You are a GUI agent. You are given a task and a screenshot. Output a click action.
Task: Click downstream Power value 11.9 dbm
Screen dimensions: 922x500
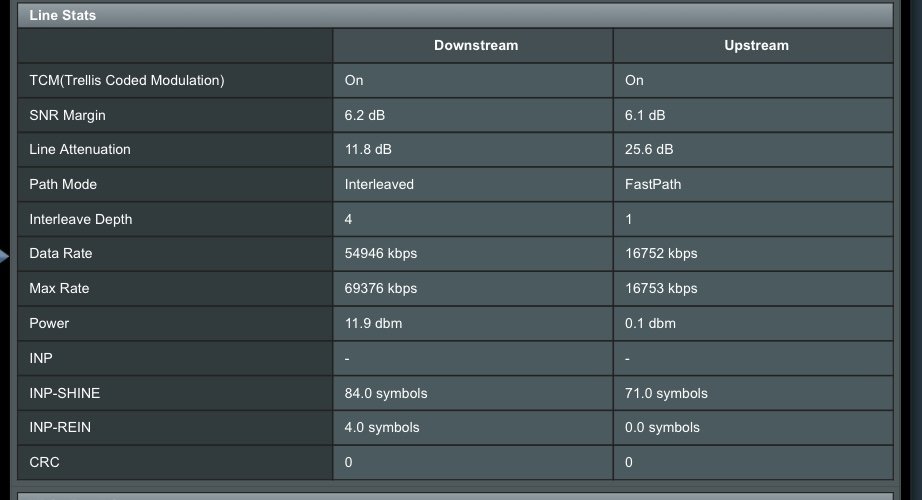click(374, 324)
